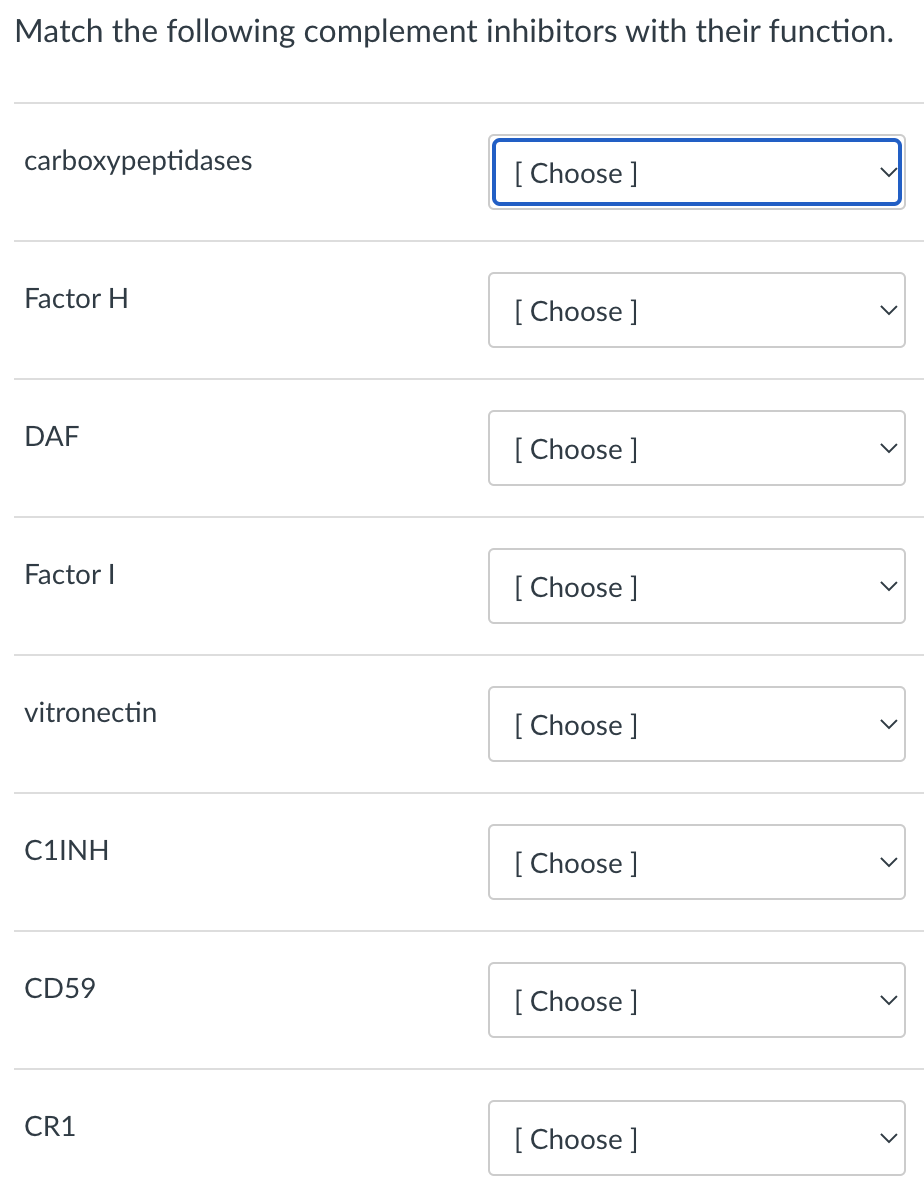Click the chevron on the CR1 dropdown

tap(888, 1138)
